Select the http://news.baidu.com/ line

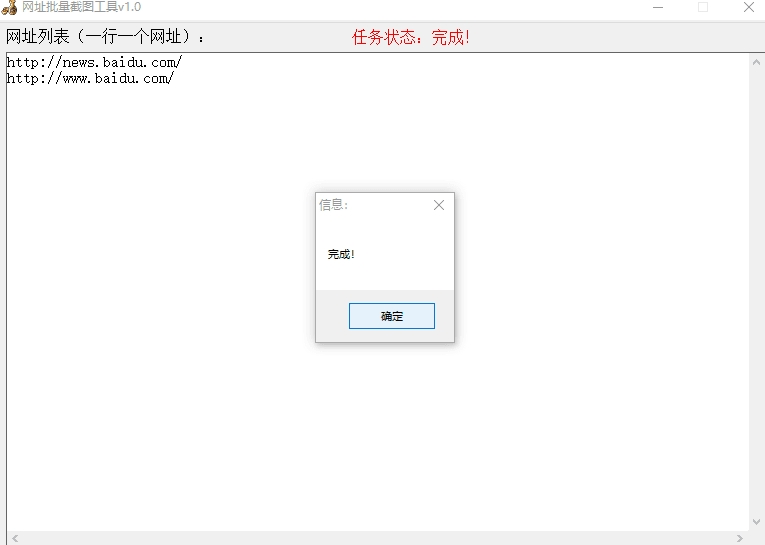click(94, 62)
